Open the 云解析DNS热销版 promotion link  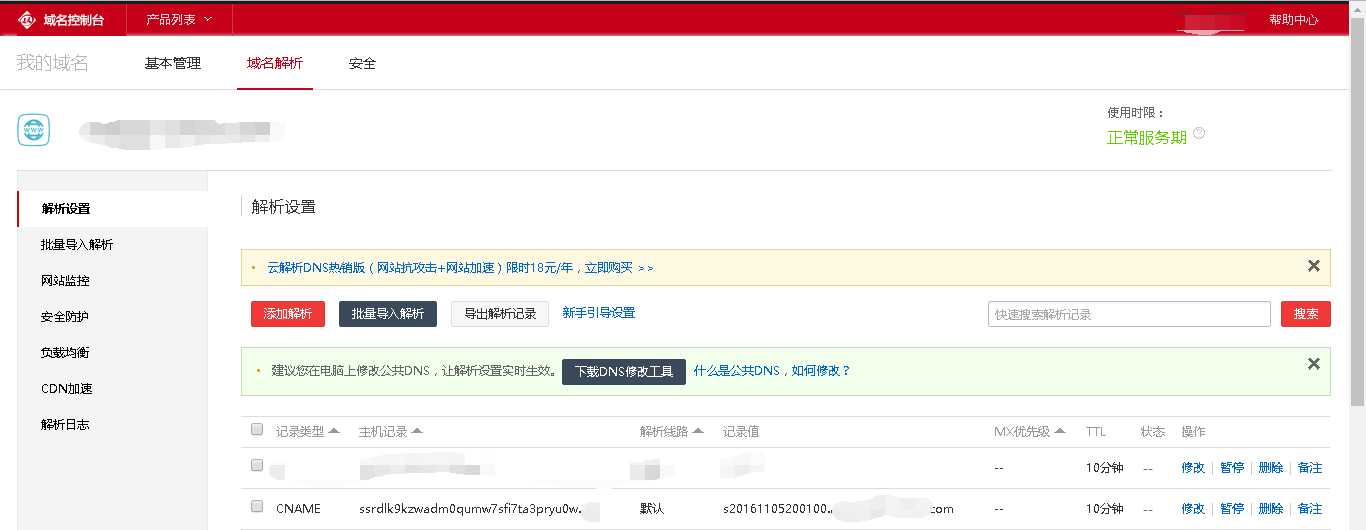460,268
